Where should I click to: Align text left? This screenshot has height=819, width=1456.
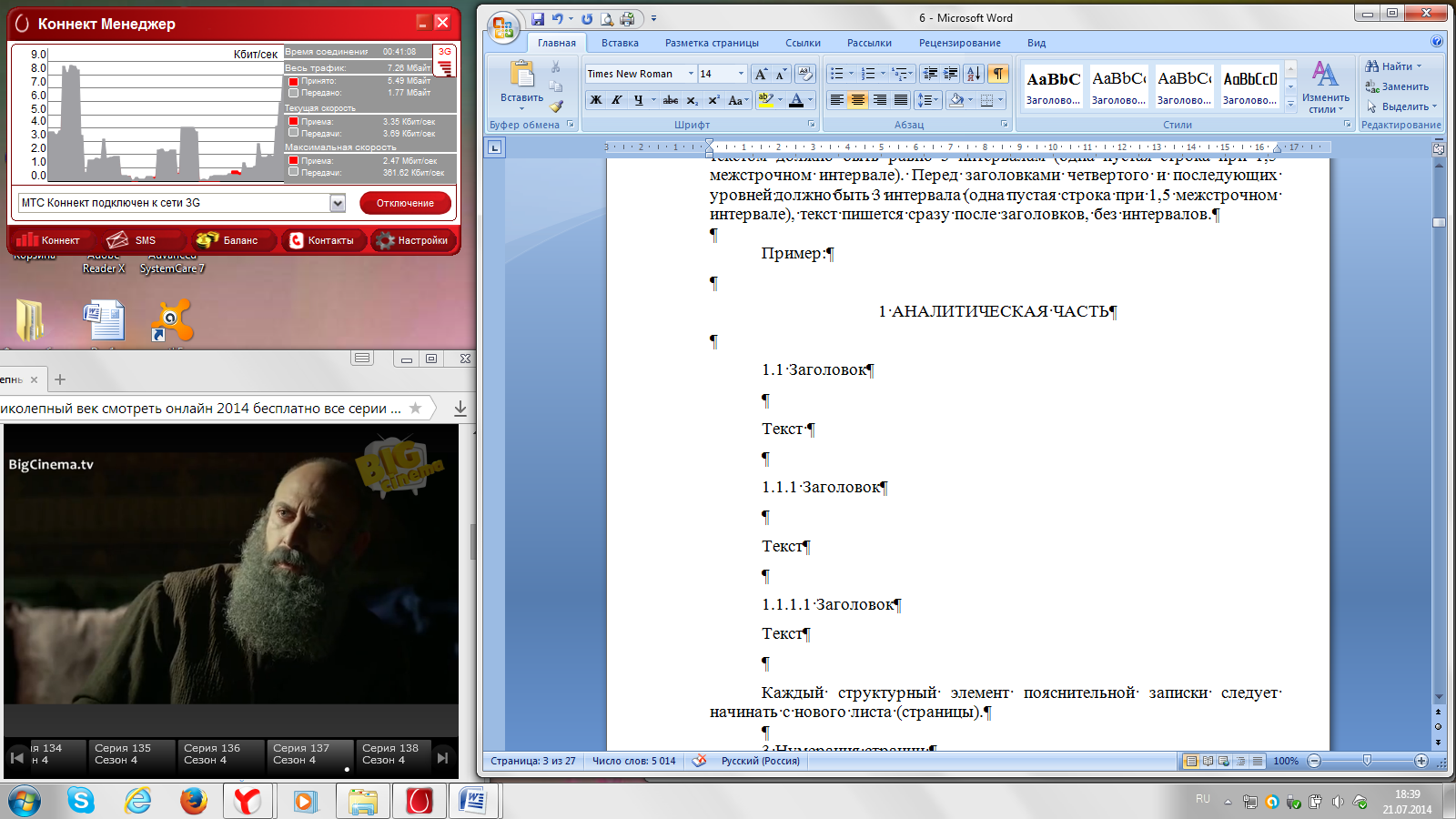pos(836,100)
